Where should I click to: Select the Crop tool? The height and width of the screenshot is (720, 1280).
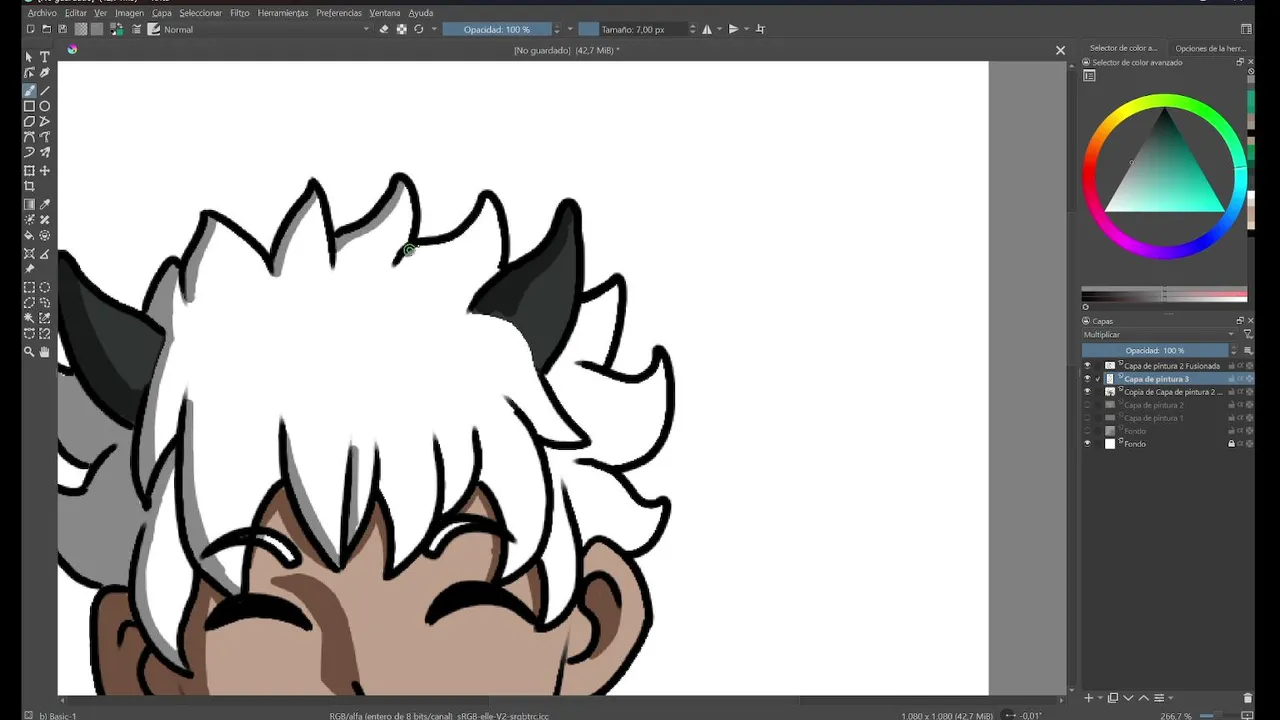(x=29, y=186)
